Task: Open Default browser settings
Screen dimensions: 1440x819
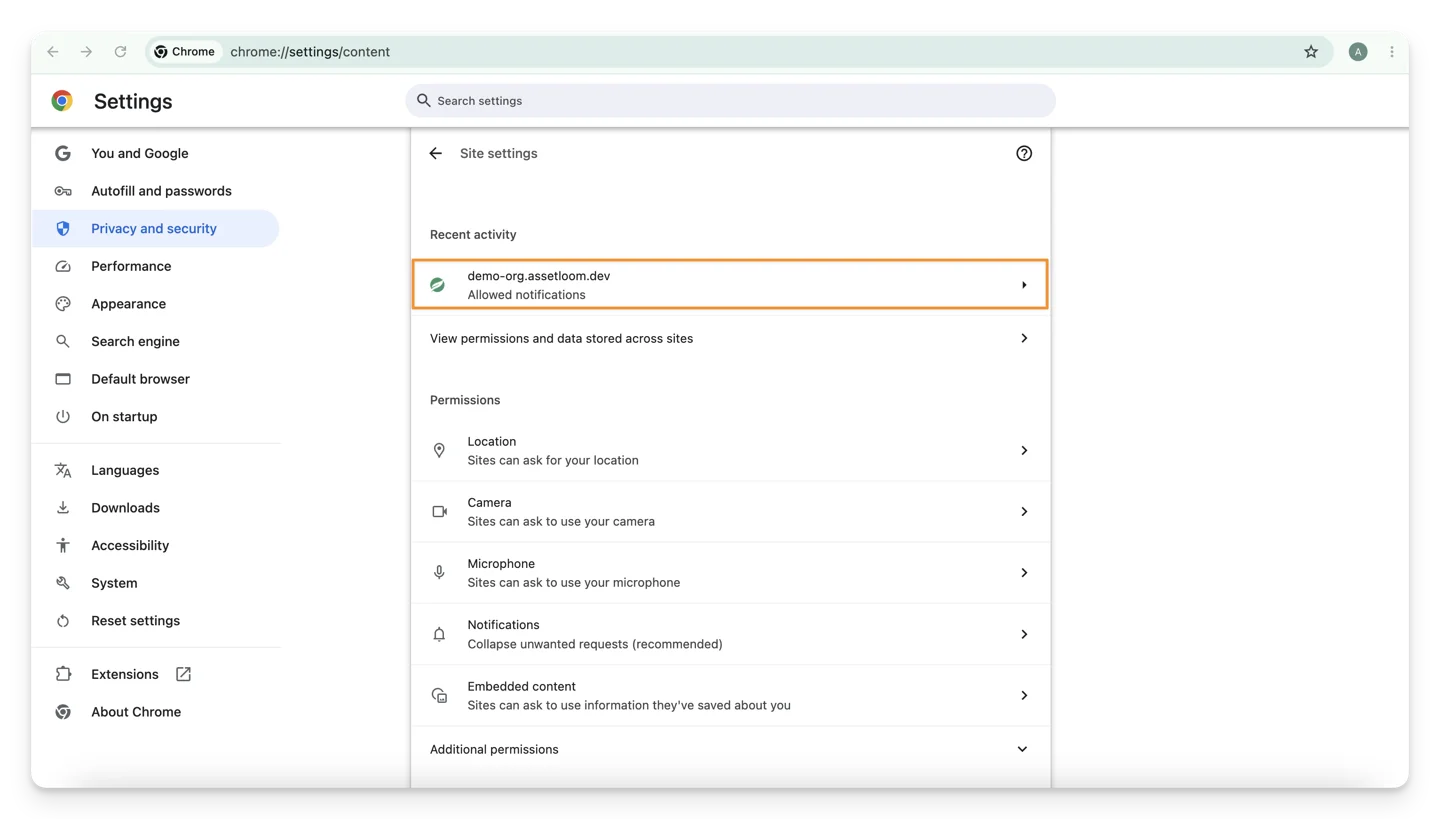Action: pos(156,379)
